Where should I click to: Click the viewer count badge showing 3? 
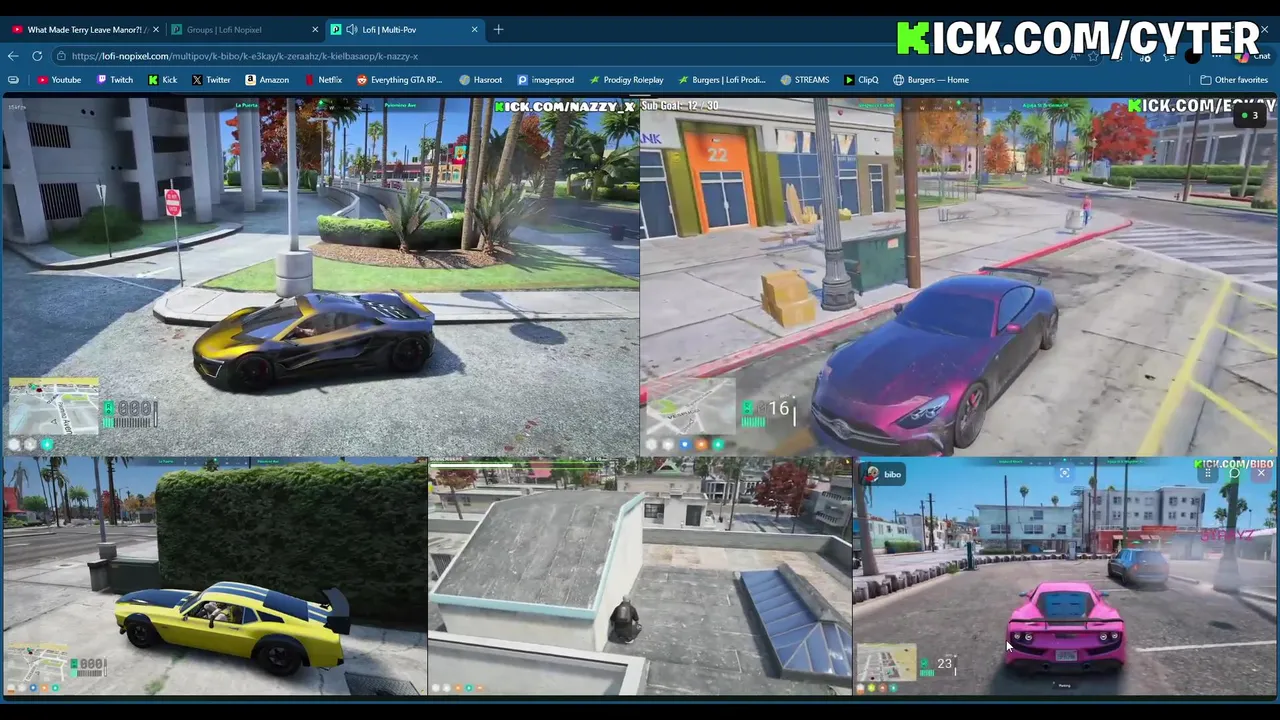point(1249,116)
